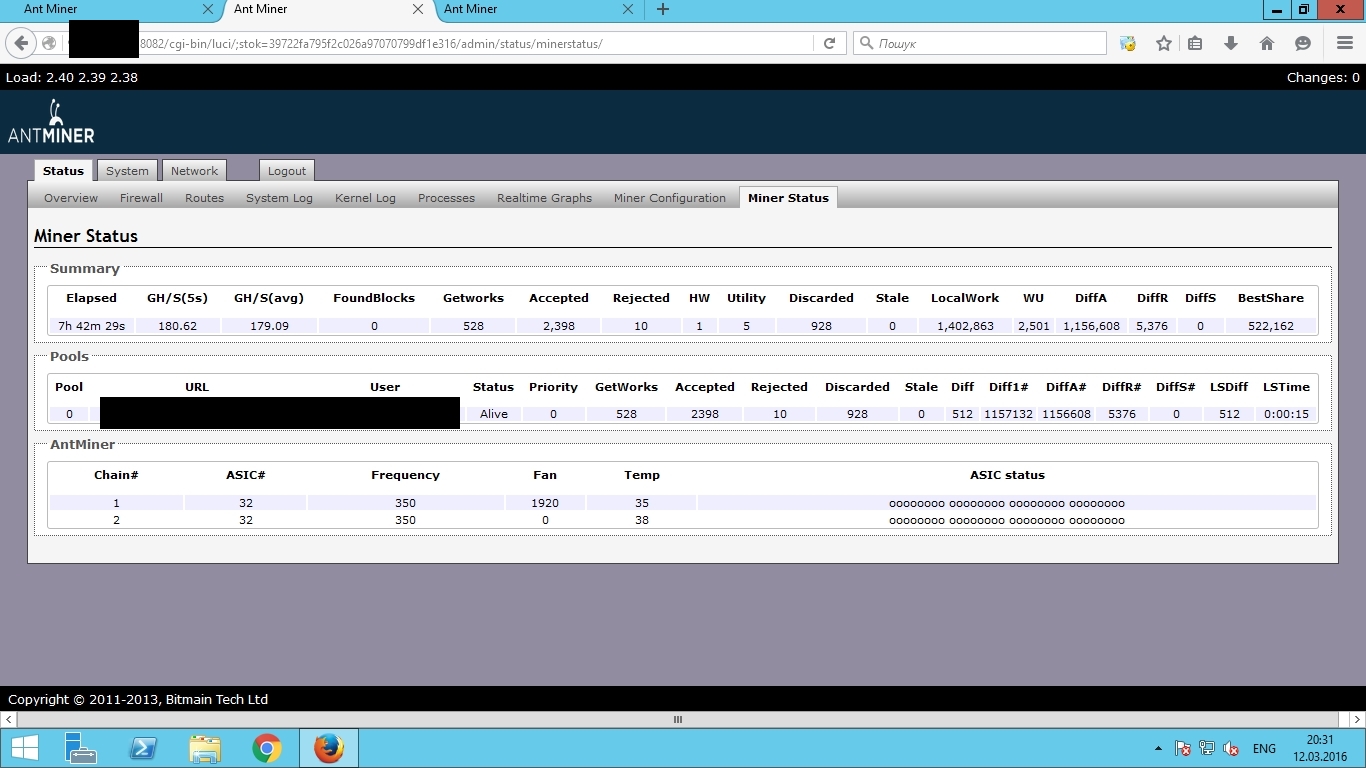This screenshot has width=1366, height=768.
Task: Click the horizontal scrollbar right arrow
Action: [x=1357, y=719]
